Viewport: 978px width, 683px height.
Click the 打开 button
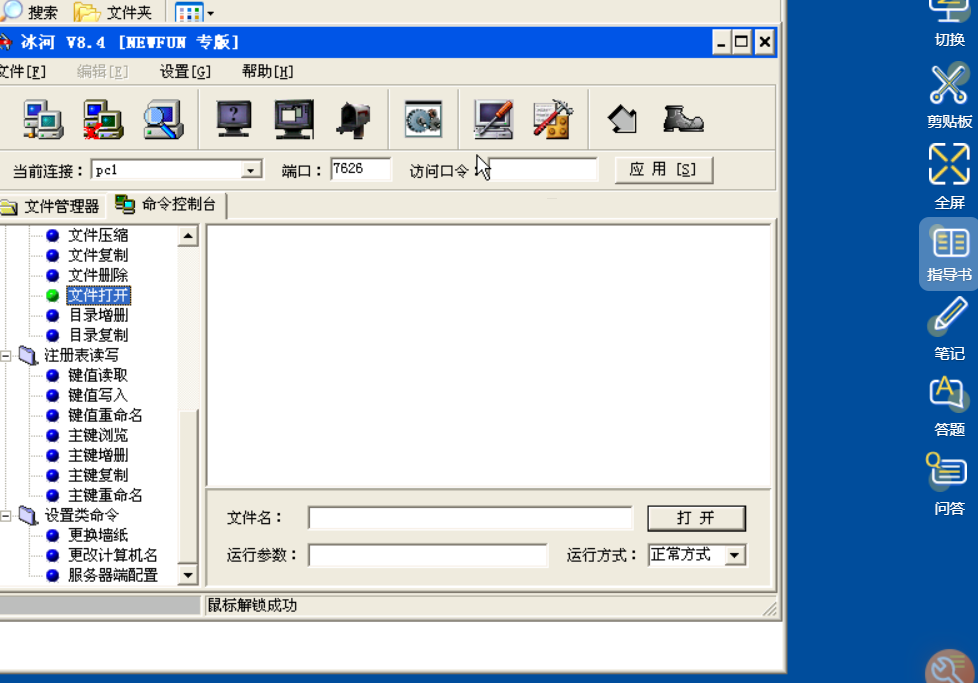coord(696,518)
